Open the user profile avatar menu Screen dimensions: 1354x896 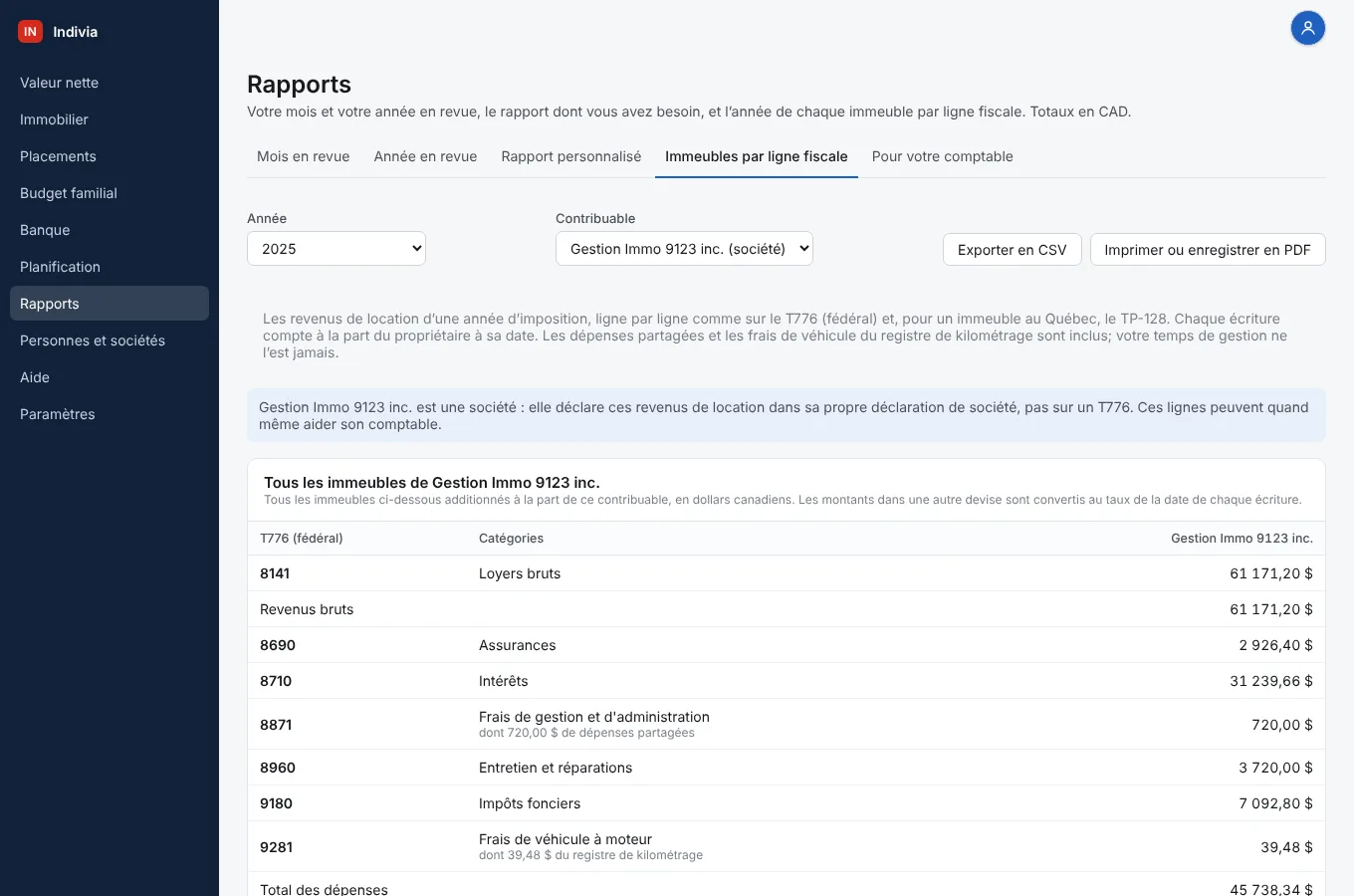(1308, 28)
